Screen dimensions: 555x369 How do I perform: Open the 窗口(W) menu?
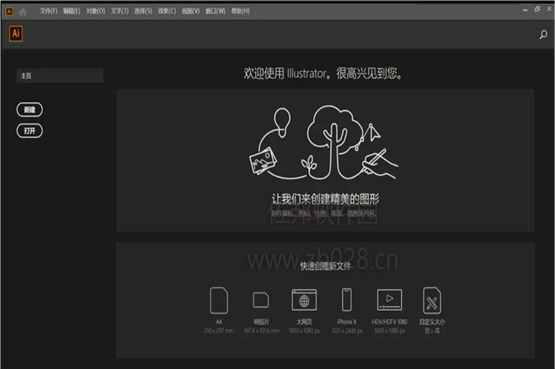(x=215, y=11)
